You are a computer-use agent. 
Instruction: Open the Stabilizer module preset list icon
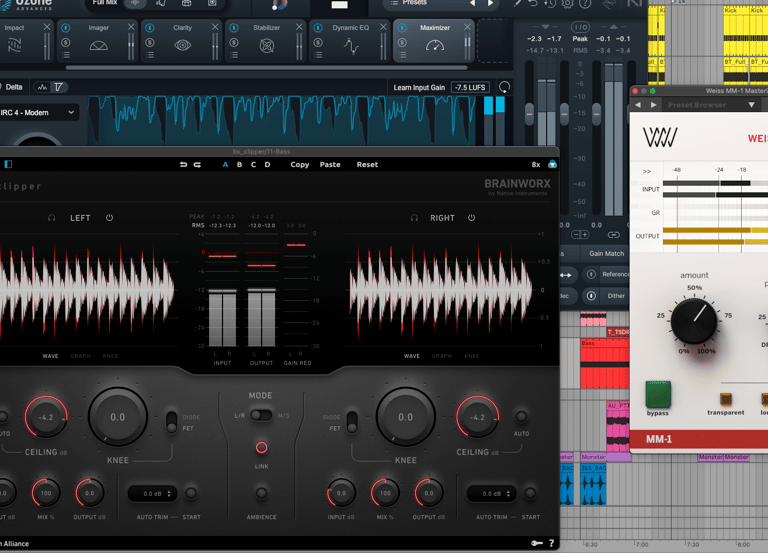click(234, 55)
